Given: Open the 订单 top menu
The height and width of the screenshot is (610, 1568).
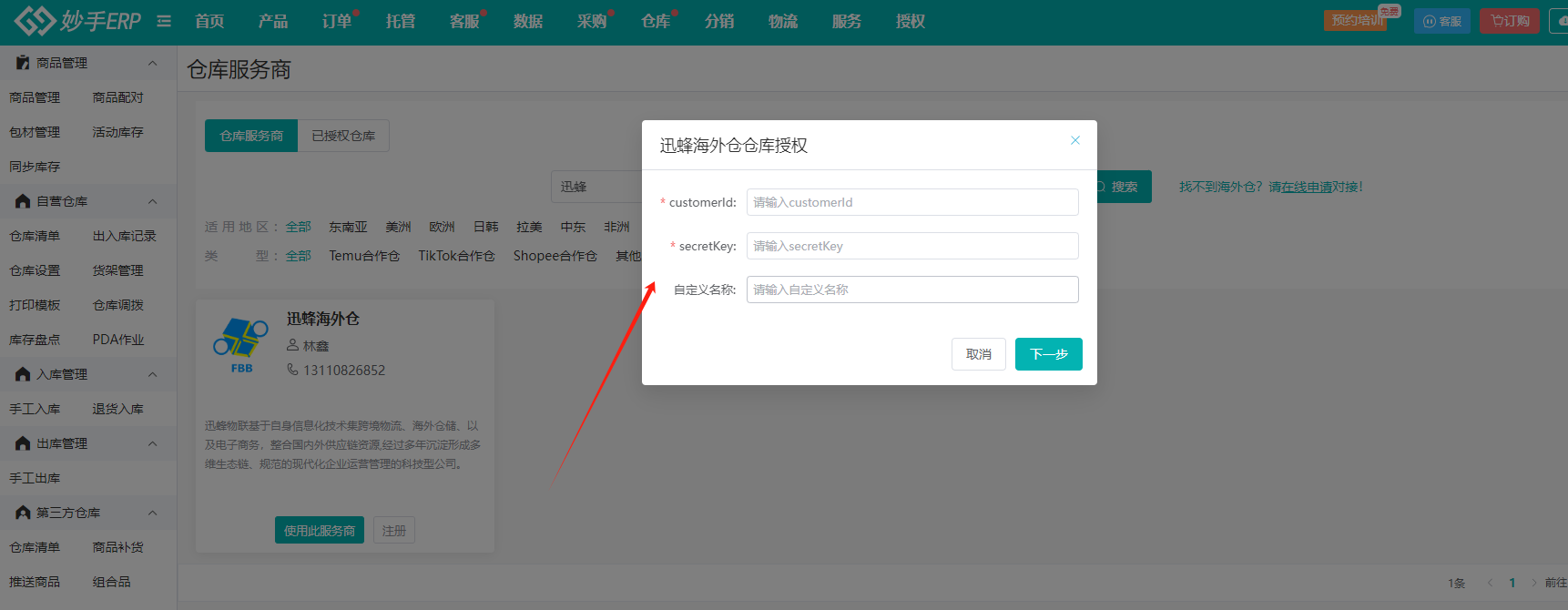Looking at the screenshot, I should click(x=337, y=21).
